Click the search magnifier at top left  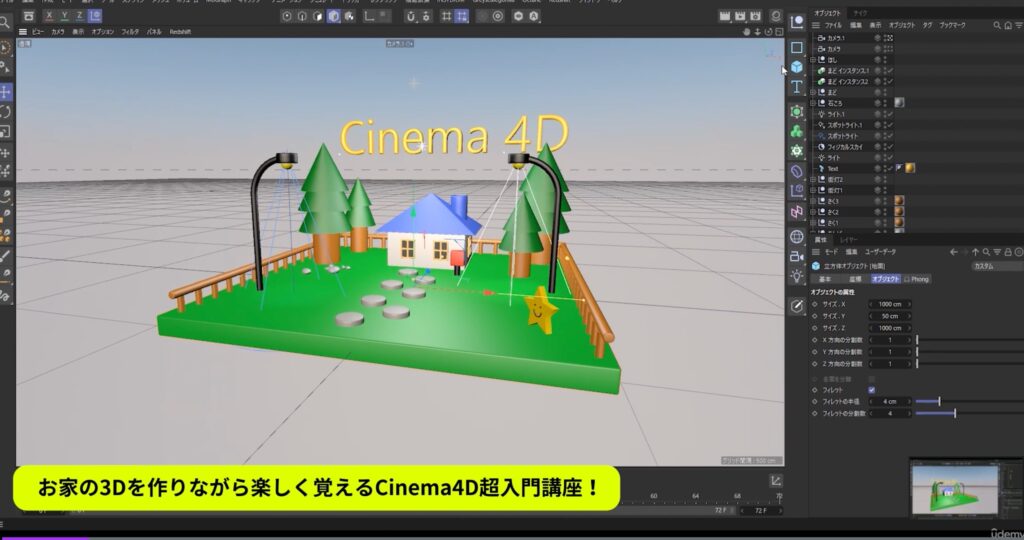pyautogui.click(x=5, y=23)
